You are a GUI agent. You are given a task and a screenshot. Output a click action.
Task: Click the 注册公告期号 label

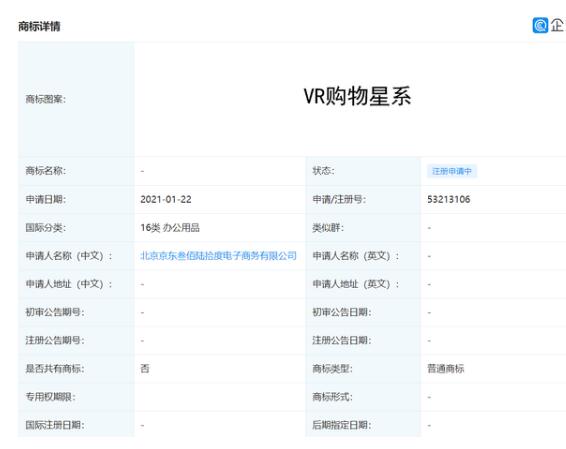(55, 340)
